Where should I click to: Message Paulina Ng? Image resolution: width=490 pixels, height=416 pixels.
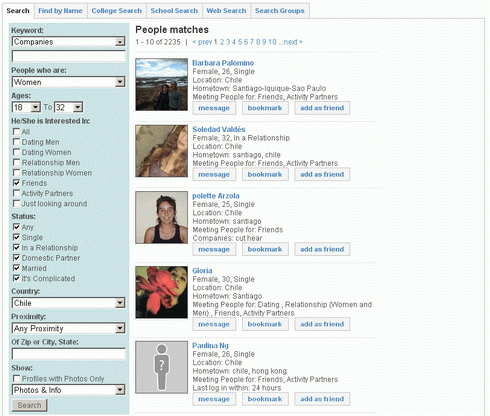(214, 399)
